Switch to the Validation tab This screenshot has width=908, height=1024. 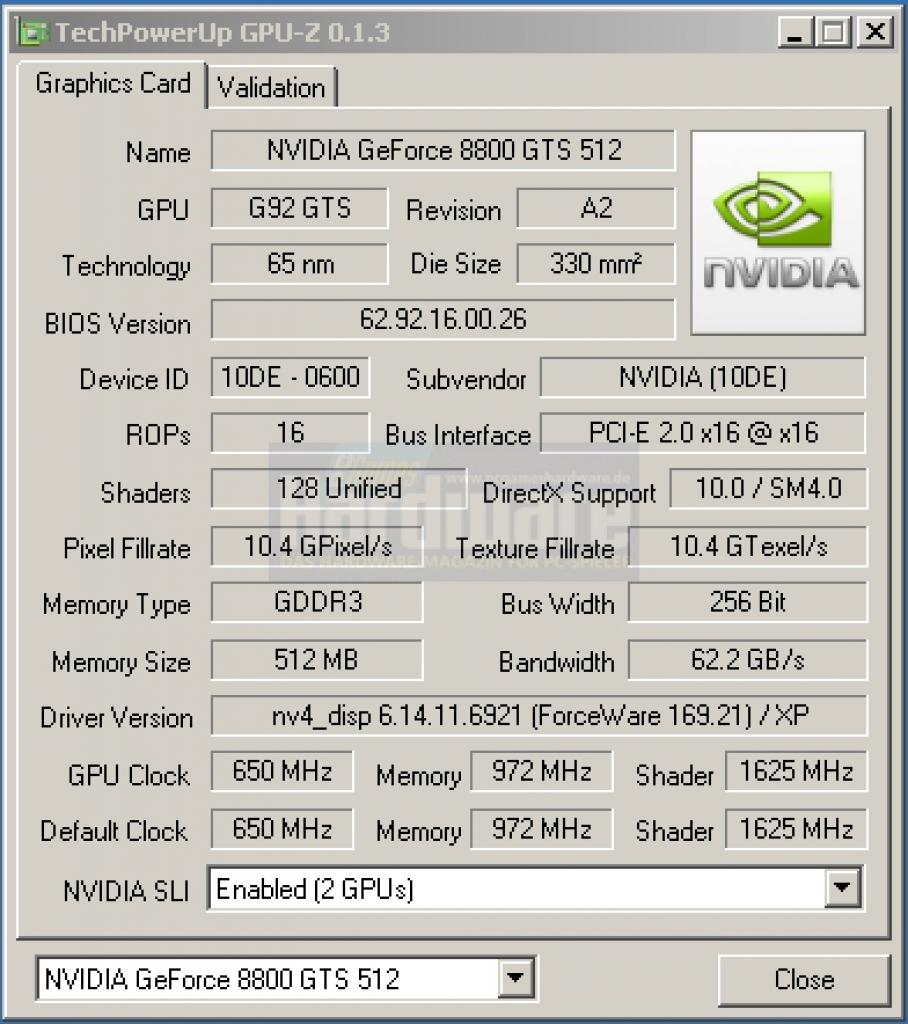click(x=271, y=88)
